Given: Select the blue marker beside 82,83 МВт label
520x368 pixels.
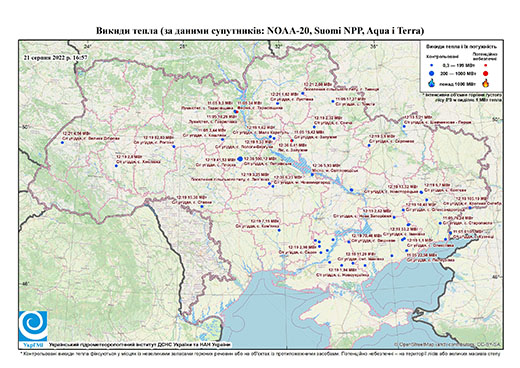Looking at the screenshot, I should (x=174, y=146).
